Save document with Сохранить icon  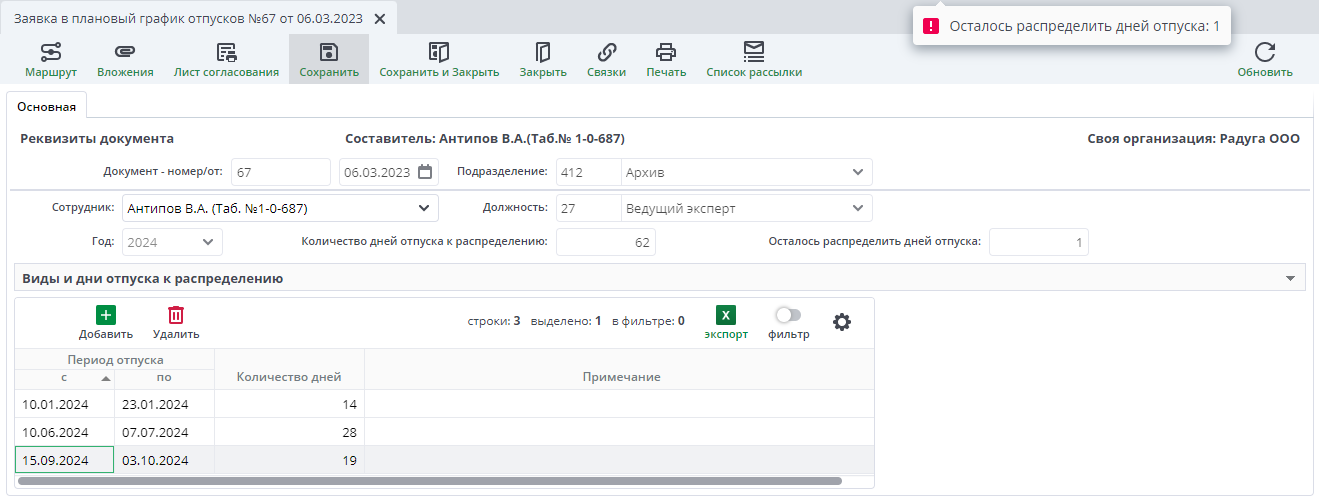point(329,59)
